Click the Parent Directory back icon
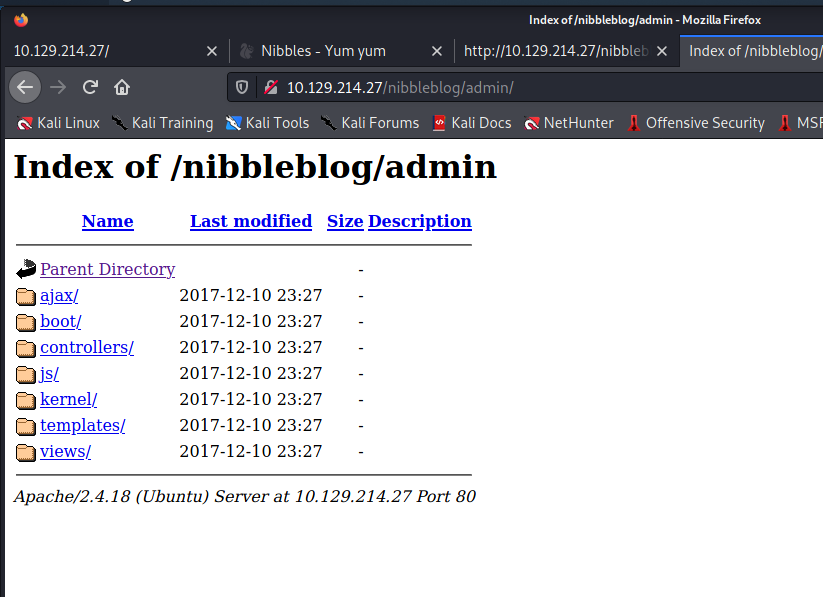Screen dimensions: 823x597 coord(26,269)
